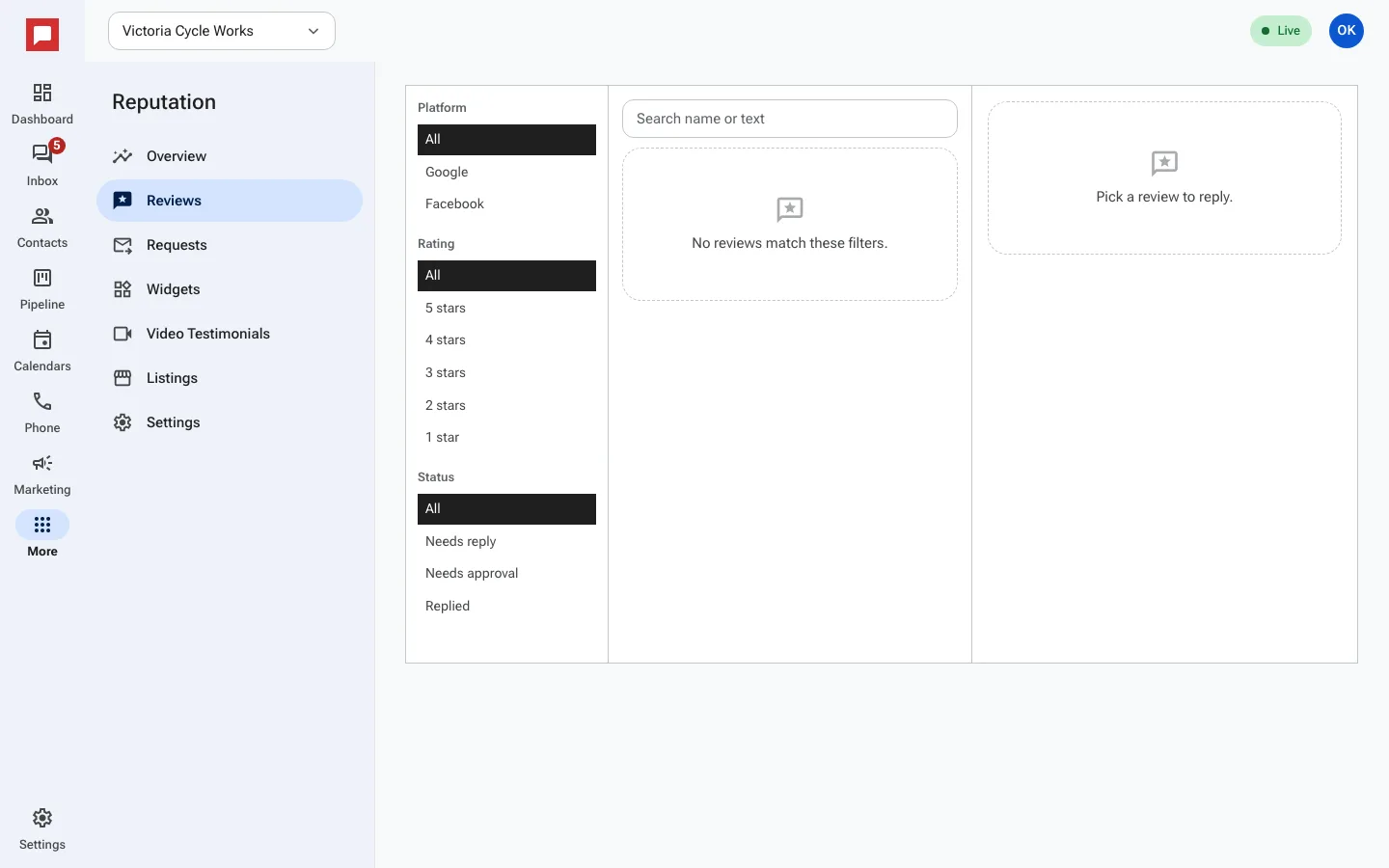
Task: Select All under Status filter
Action: point(506,509)
